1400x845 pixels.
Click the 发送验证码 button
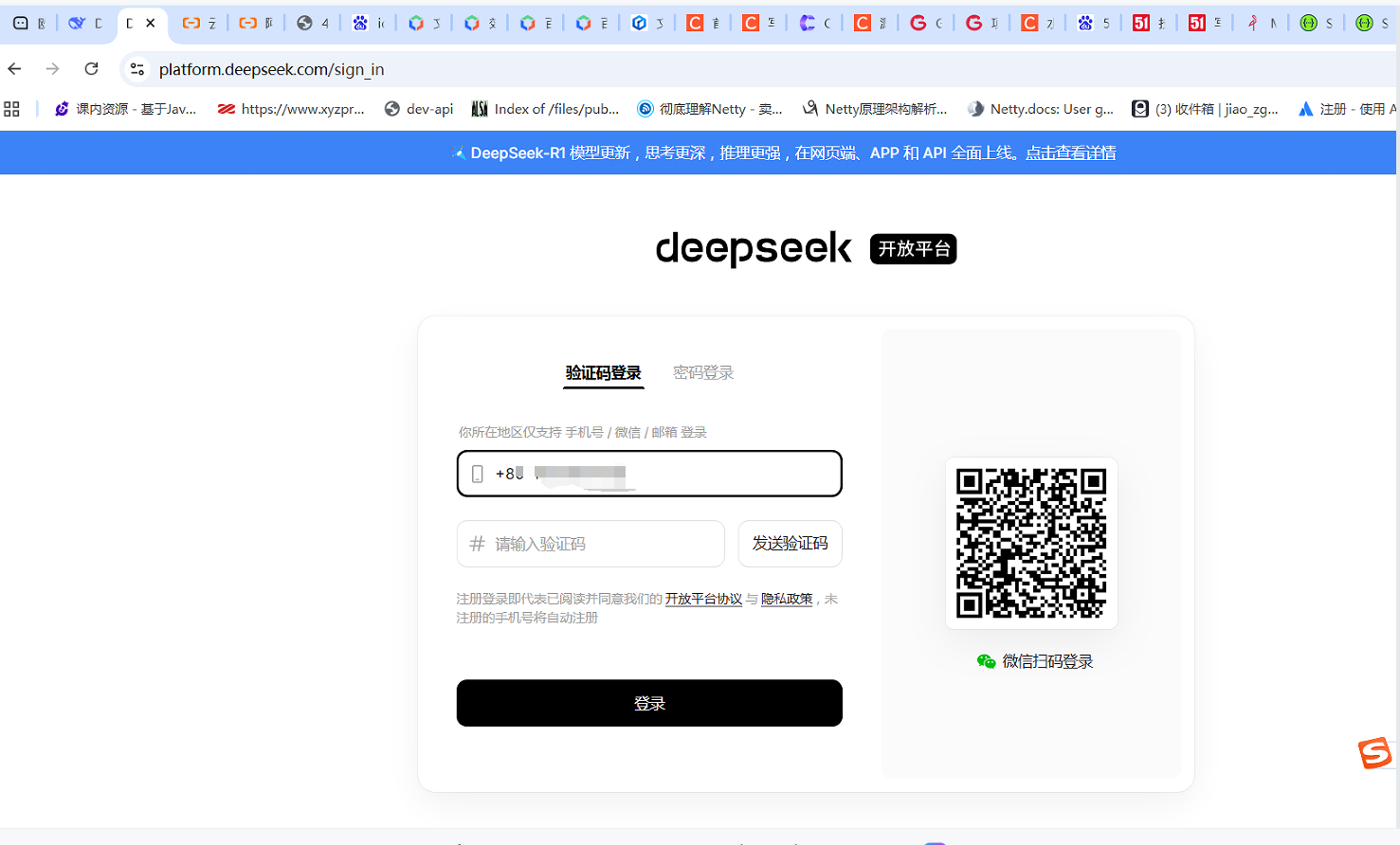pos(791,544)
